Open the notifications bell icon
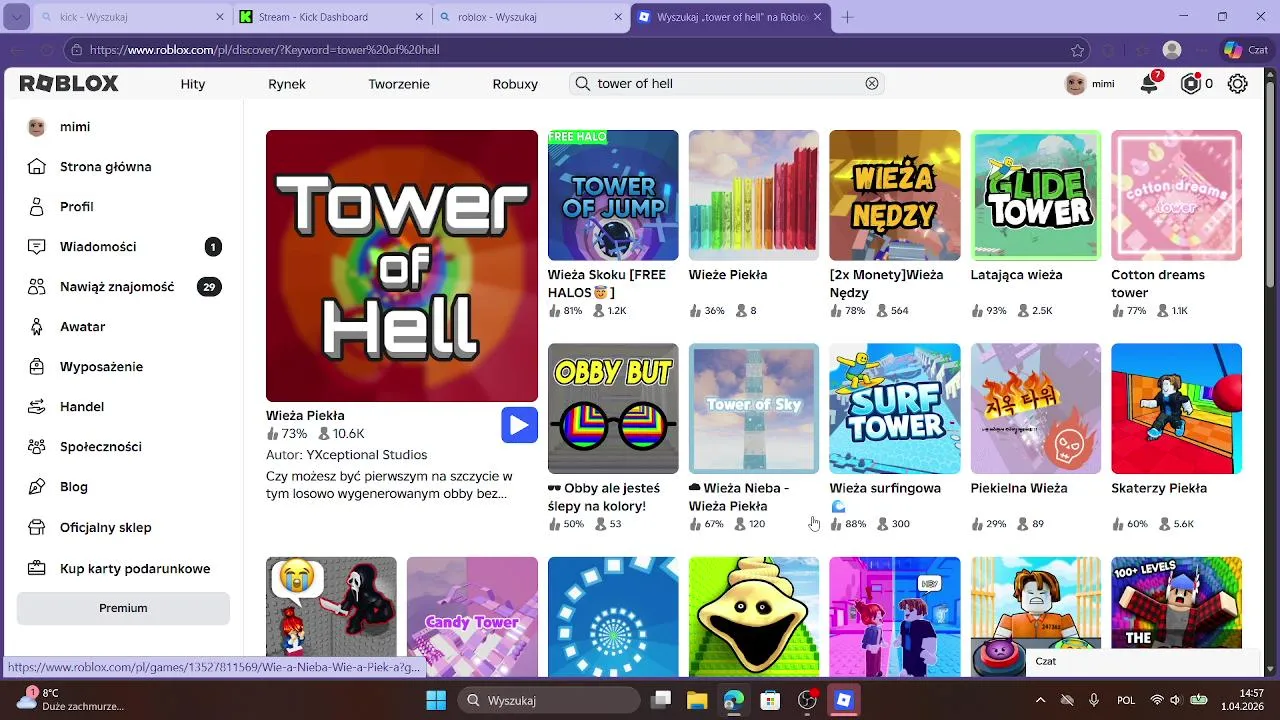This screenshot has width=1280, height=720. point(1150,84)
